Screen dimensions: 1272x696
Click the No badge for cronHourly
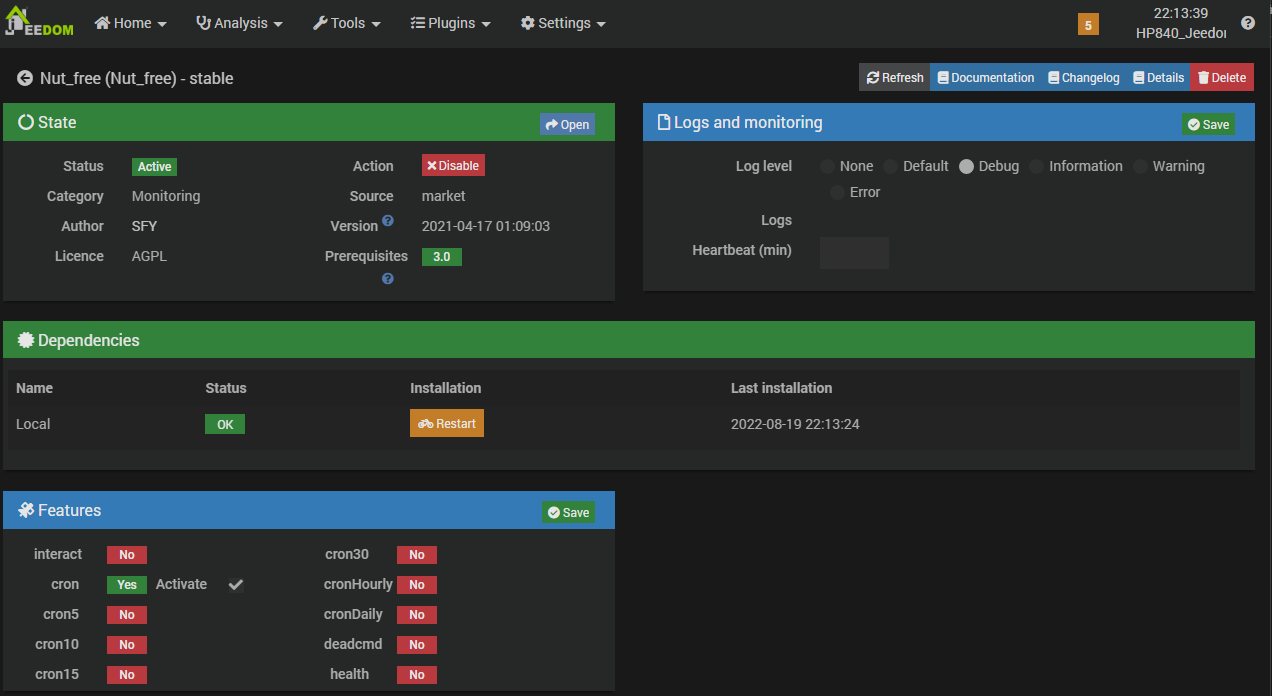point(417,585)
